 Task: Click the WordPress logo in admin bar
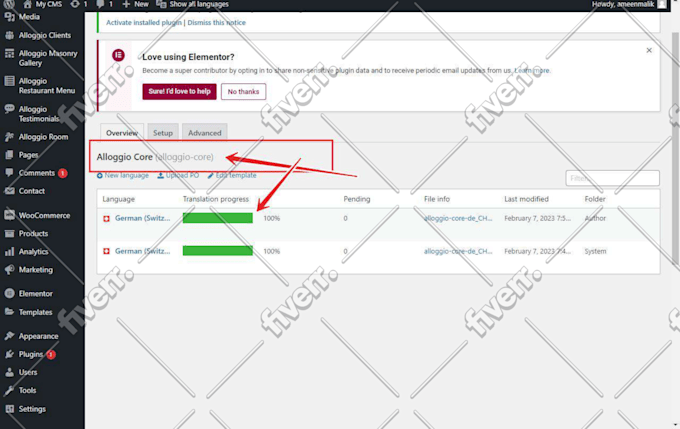pyautogui.click(x=9, y=4)
